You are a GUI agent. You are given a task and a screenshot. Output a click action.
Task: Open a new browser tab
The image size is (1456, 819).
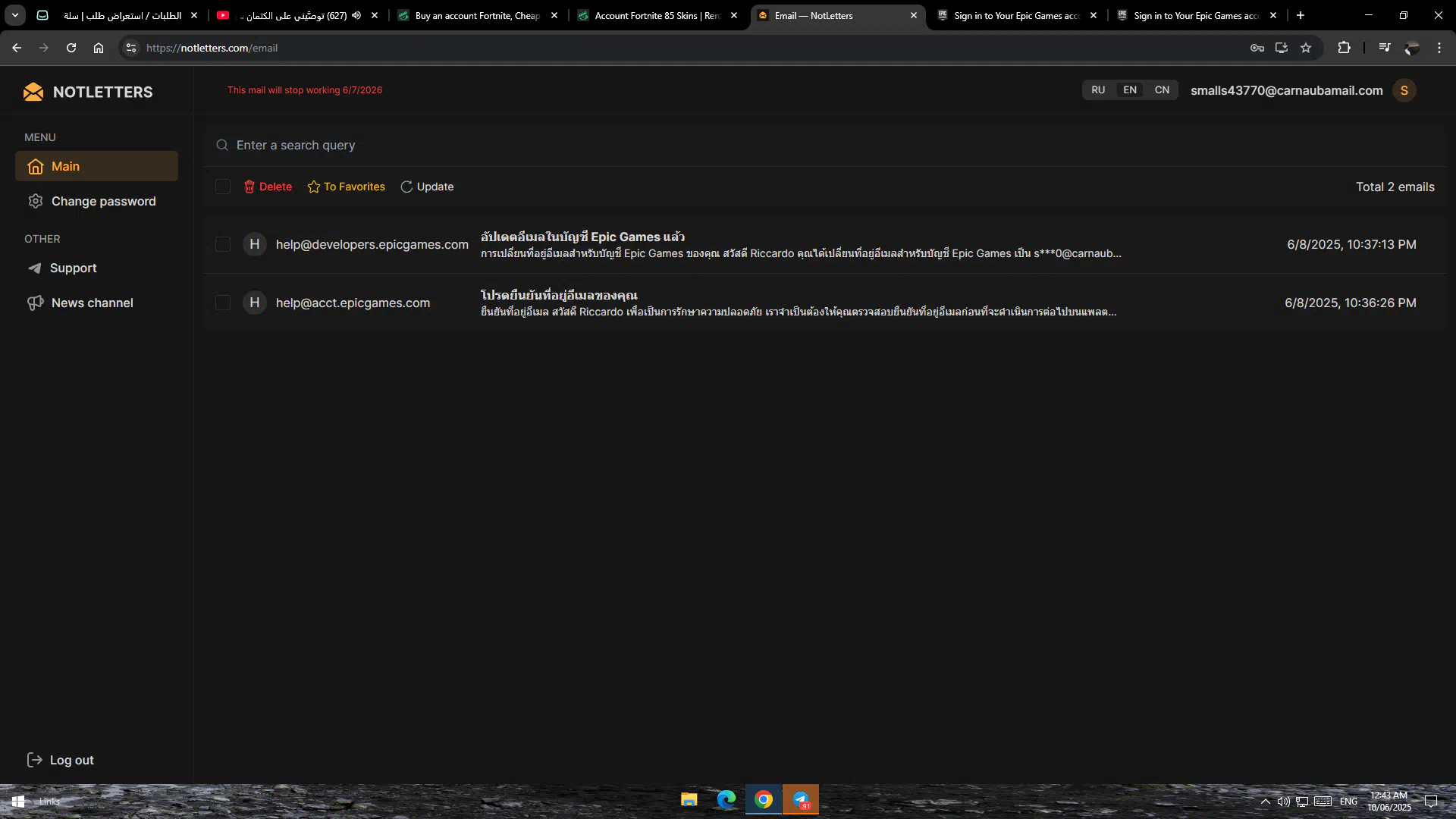[1301, 15]
